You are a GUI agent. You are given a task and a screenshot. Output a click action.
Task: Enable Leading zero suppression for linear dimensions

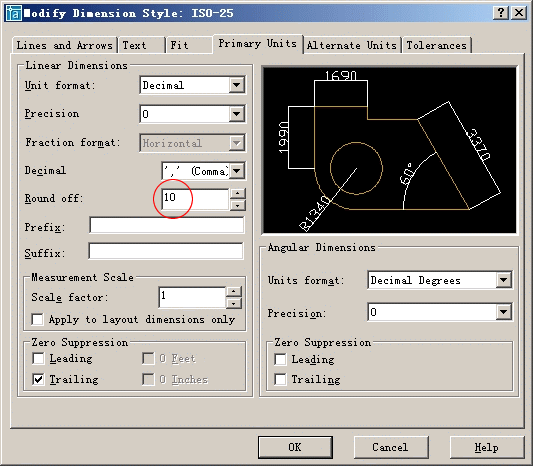(x=38, y=358)
